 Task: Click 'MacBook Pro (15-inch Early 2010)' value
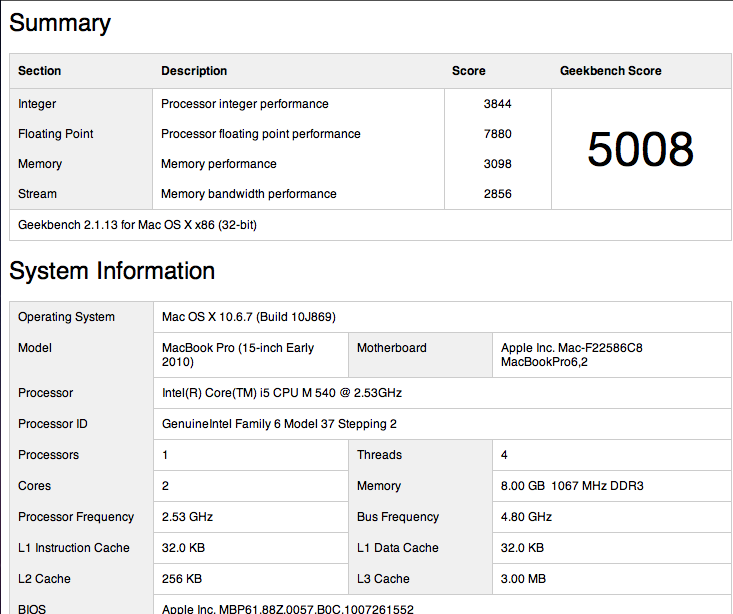(x=237, y=355)
